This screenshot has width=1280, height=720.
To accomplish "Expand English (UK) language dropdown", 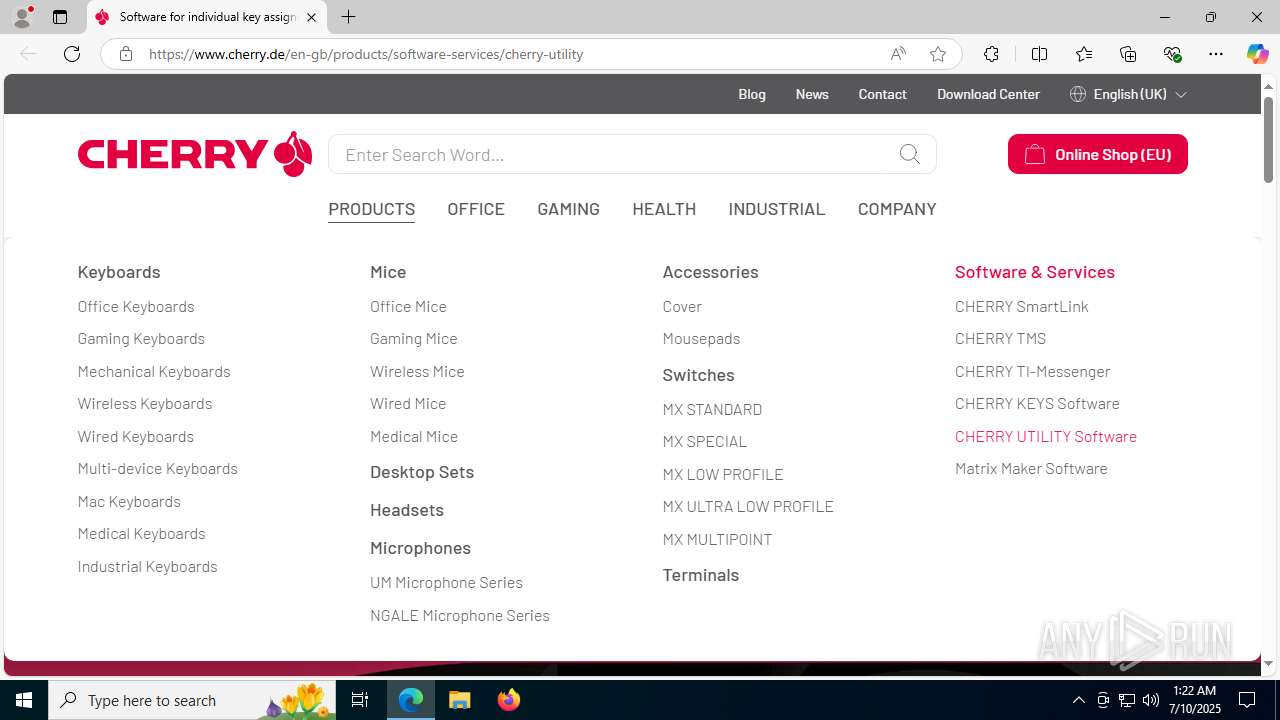I will tap(1128, 94).
